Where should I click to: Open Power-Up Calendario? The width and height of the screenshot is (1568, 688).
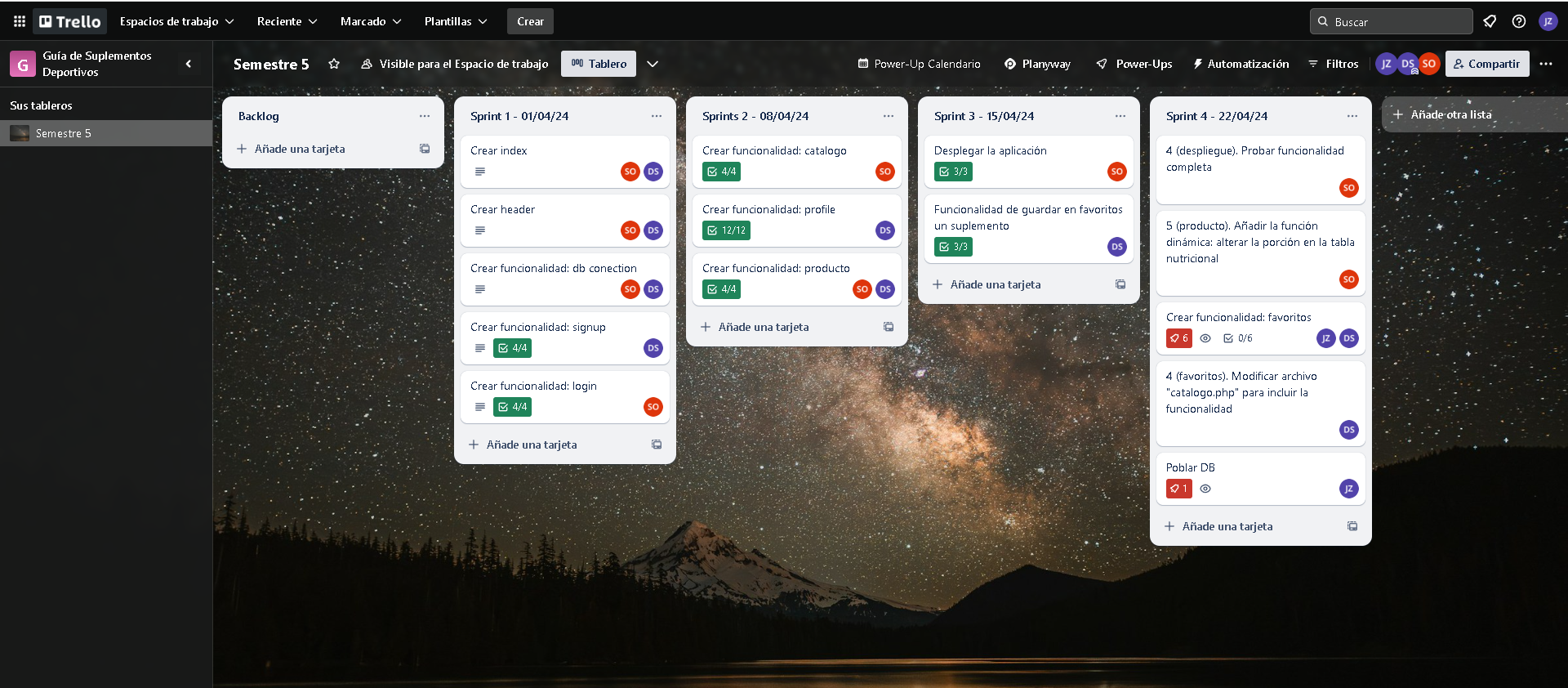click(919, 64)
